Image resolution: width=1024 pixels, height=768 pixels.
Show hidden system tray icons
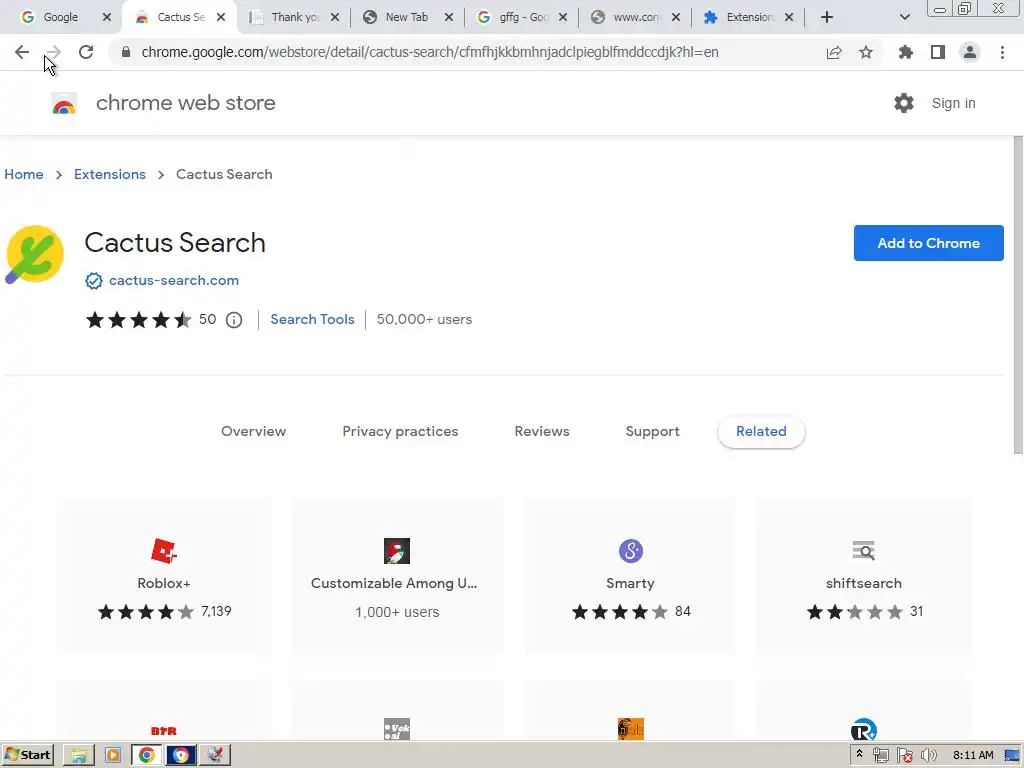859,755
